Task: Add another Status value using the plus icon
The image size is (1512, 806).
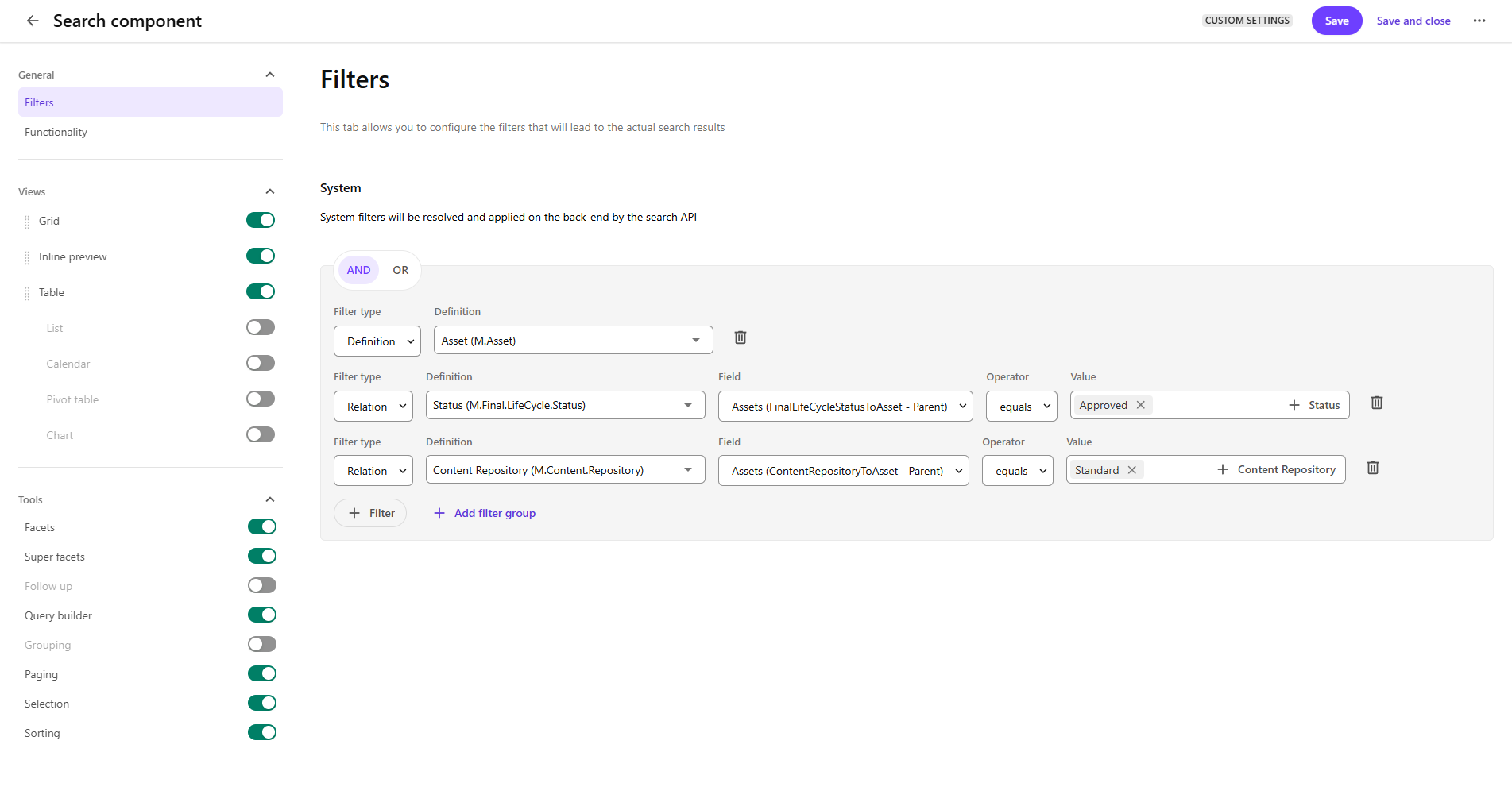Action: click(x=1294, y=404)
